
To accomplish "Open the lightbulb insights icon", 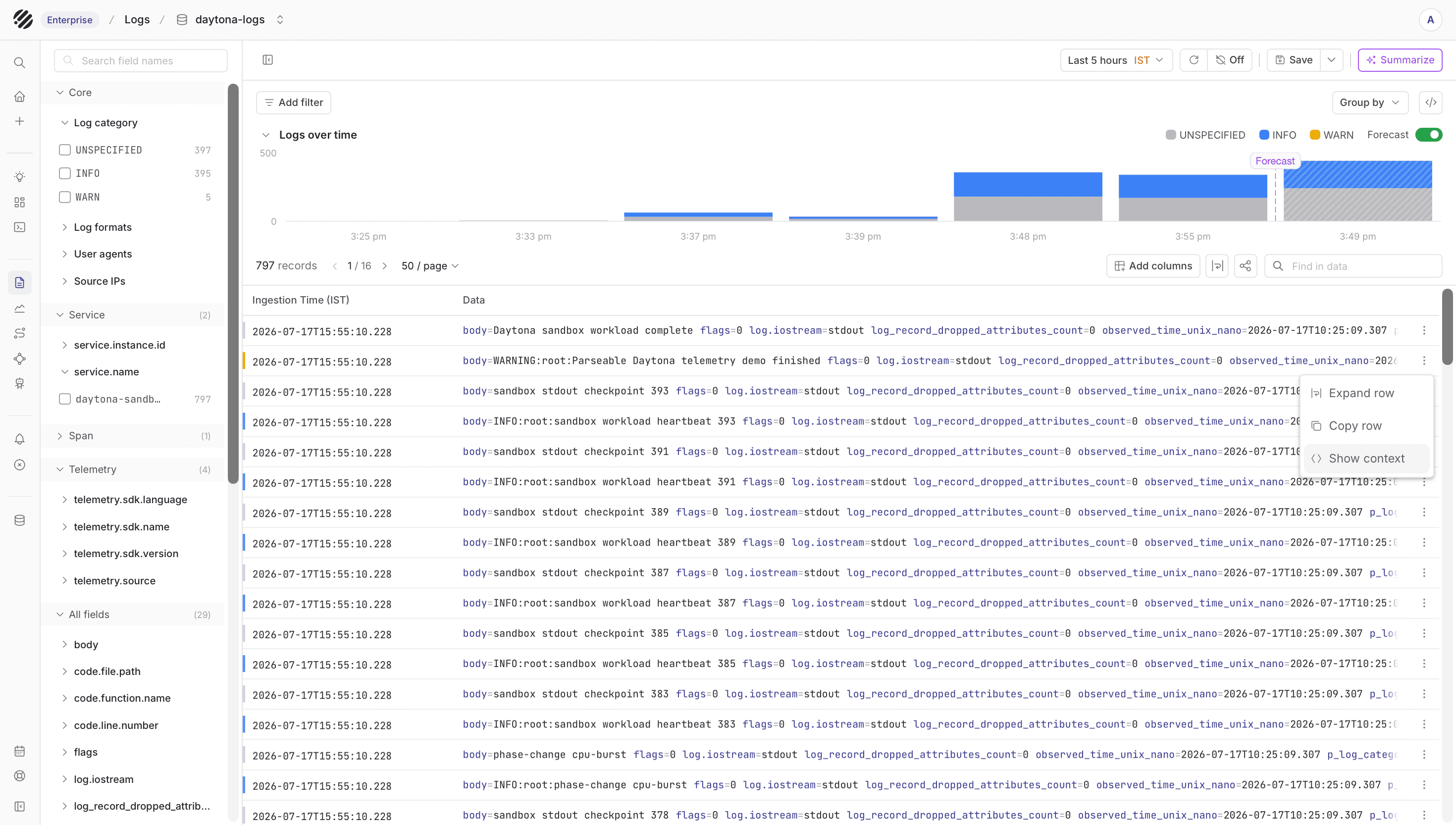I will [20, 177].
